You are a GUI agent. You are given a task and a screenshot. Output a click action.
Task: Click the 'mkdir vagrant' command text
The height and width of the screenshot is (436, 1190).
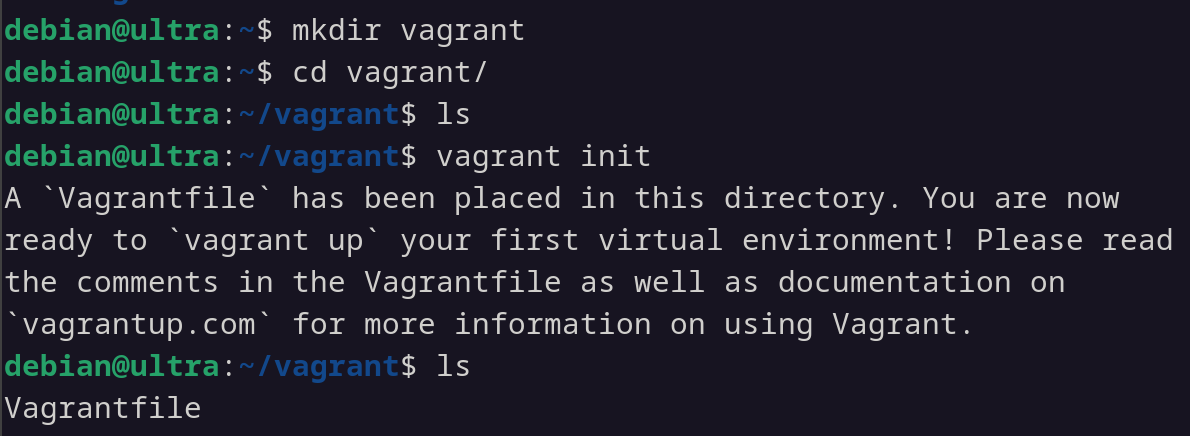408,31
